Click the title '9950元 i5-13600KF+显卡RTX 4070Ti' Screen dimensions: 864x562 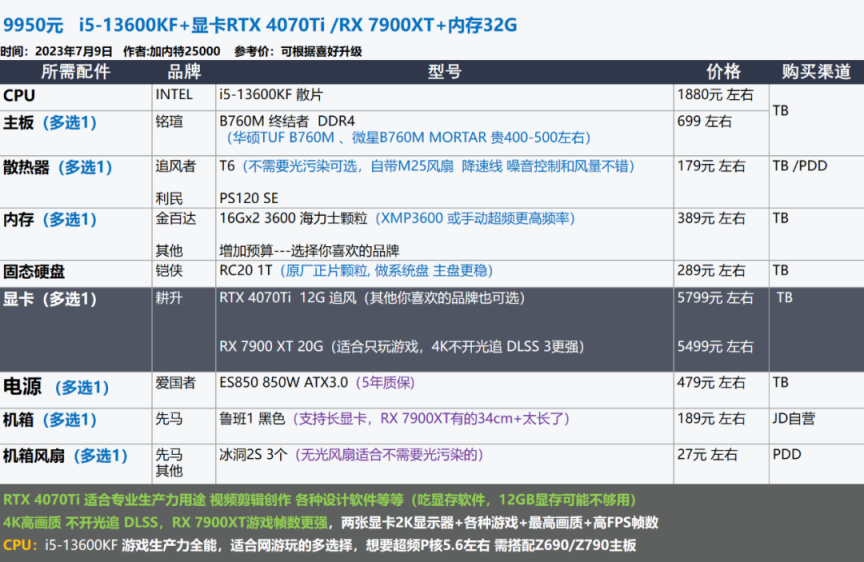click(x=259, y=25)
